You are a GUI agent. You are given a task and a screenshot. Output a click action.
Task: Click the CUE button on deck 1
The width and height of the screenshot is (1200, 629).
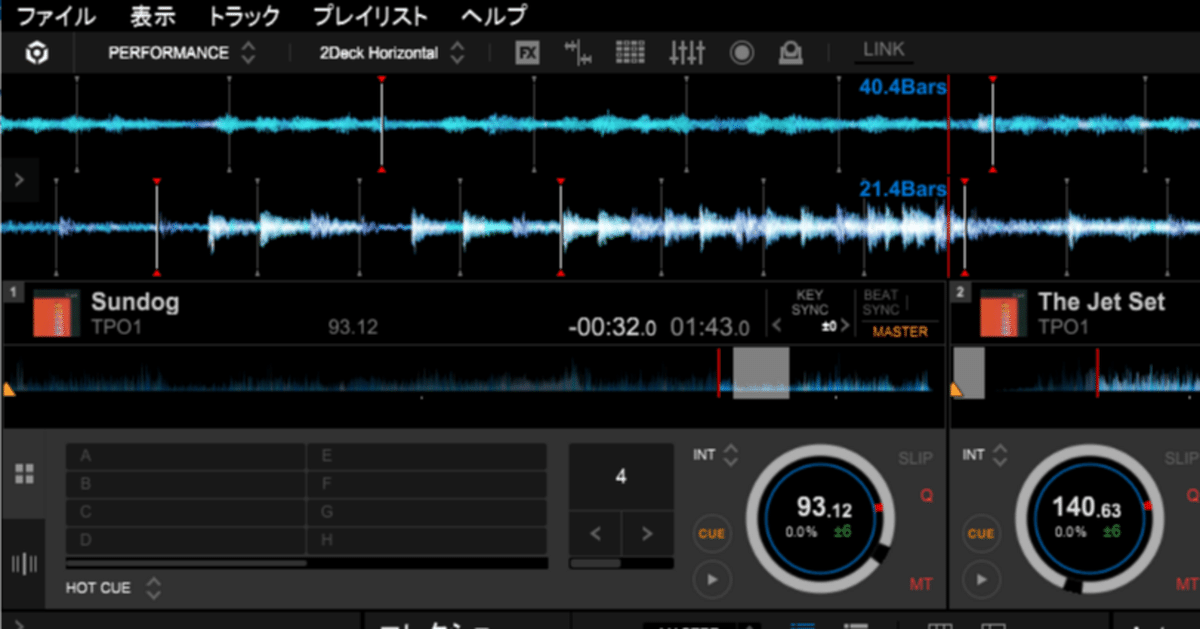pyautogui.click(x=711, y=533)
